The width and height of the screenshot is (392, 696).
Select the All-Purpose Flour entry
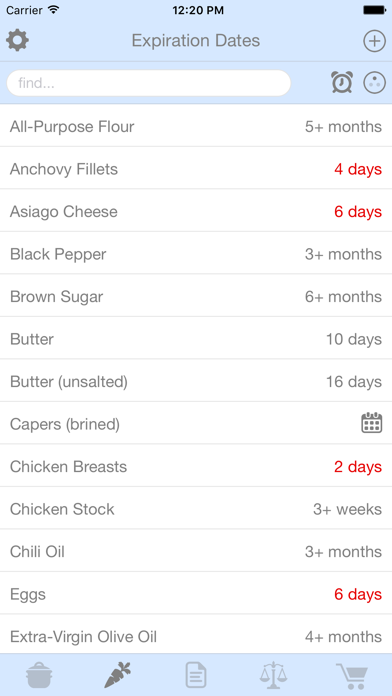click(196, 127)
